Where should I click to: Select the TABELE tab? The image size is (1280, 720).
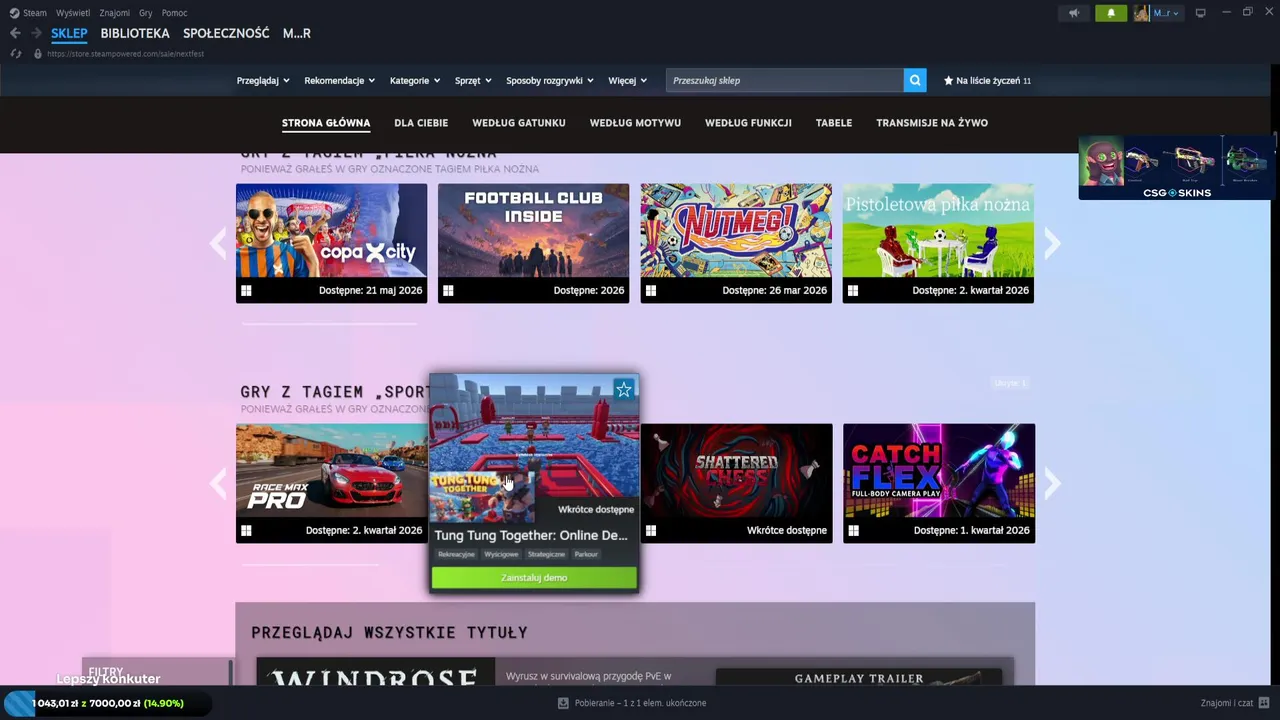coord(834,123)
